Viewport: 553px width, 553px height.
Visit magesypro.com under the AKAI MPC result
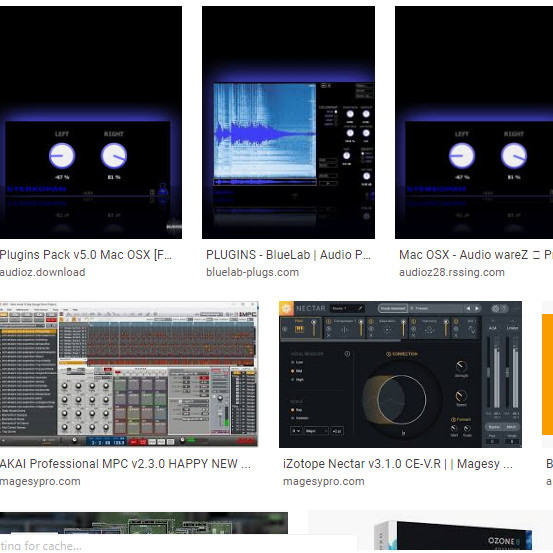(x=40, y=481)
